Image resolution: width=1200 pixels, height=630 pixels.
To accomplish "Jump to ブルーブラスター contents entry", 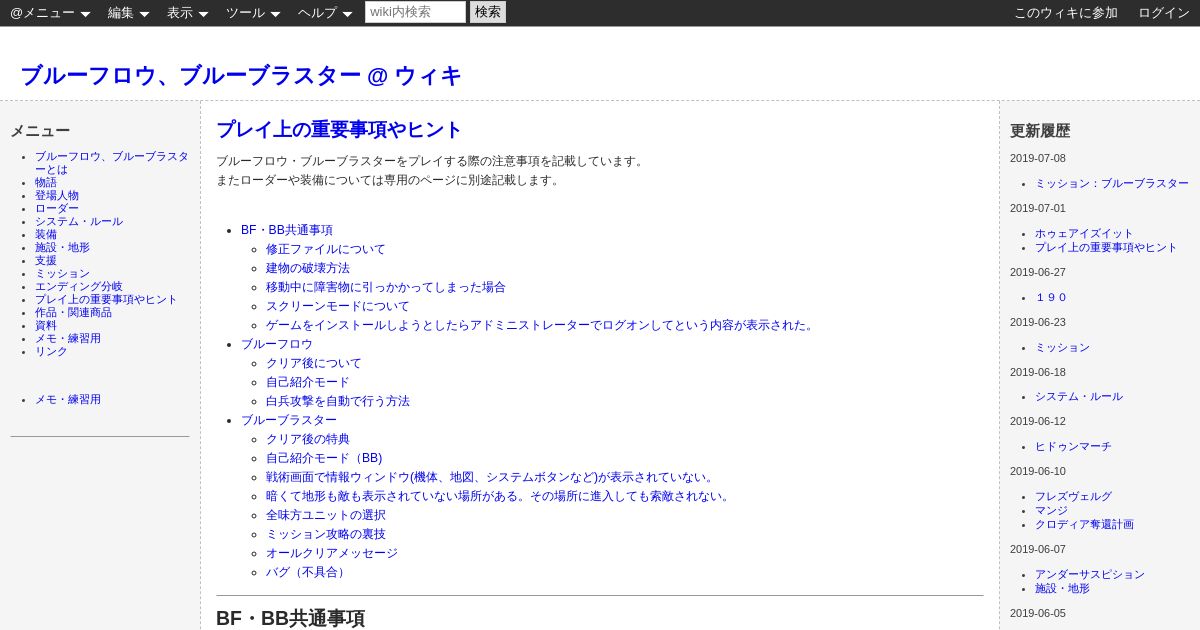I will (289, 420).
